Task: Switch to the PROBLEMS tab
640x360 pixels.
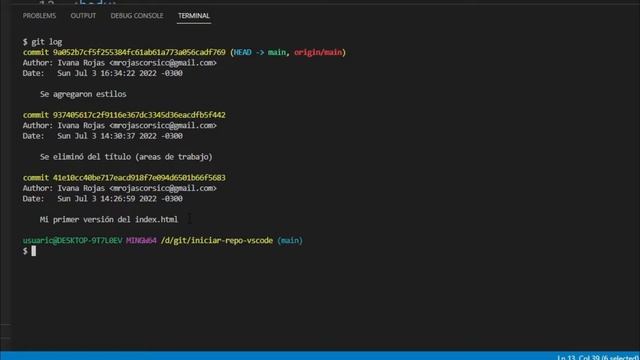Action: click(39, 16)
